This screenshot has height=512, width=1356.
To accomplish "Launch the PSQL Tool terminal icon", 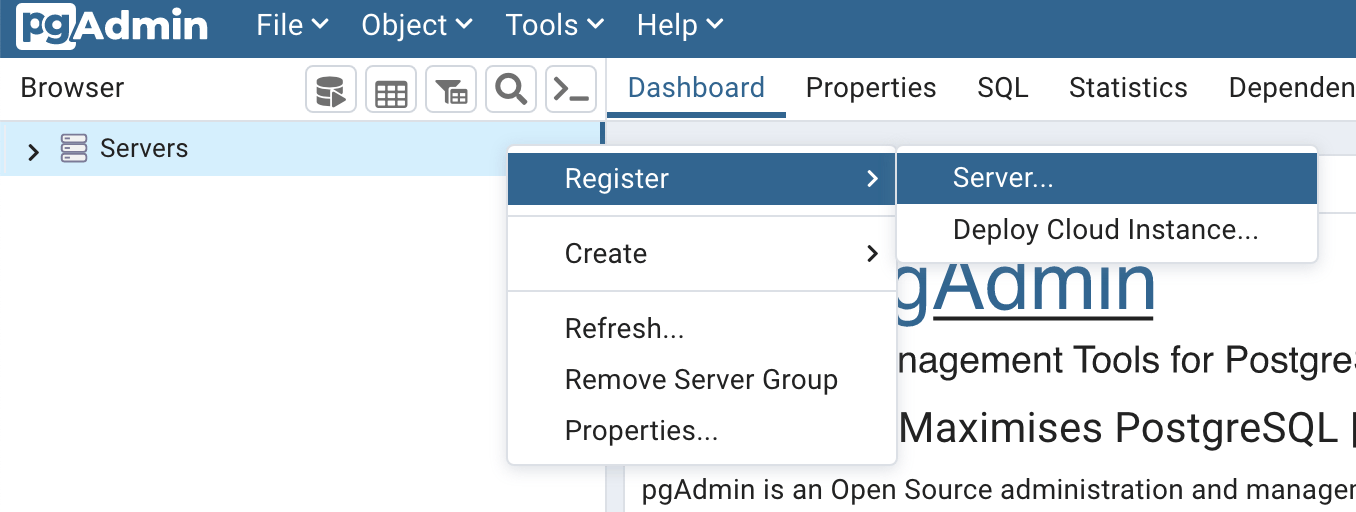I will tap(571, 90).
